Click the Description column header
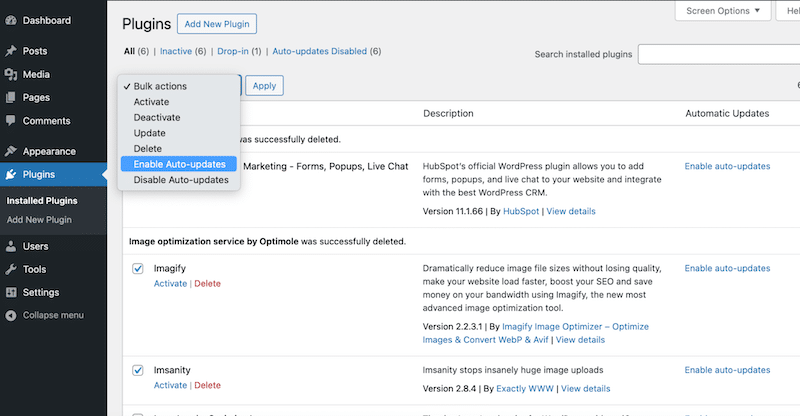The height and width of the screenshot is (416, 800). pyautogui.click(x=448, y=113)
